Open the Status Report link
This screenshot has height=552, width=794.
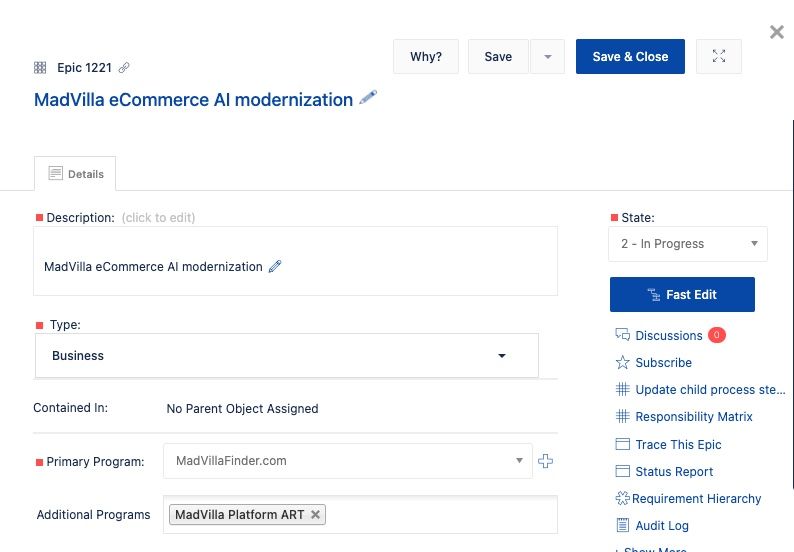click(x=674, y=471)
